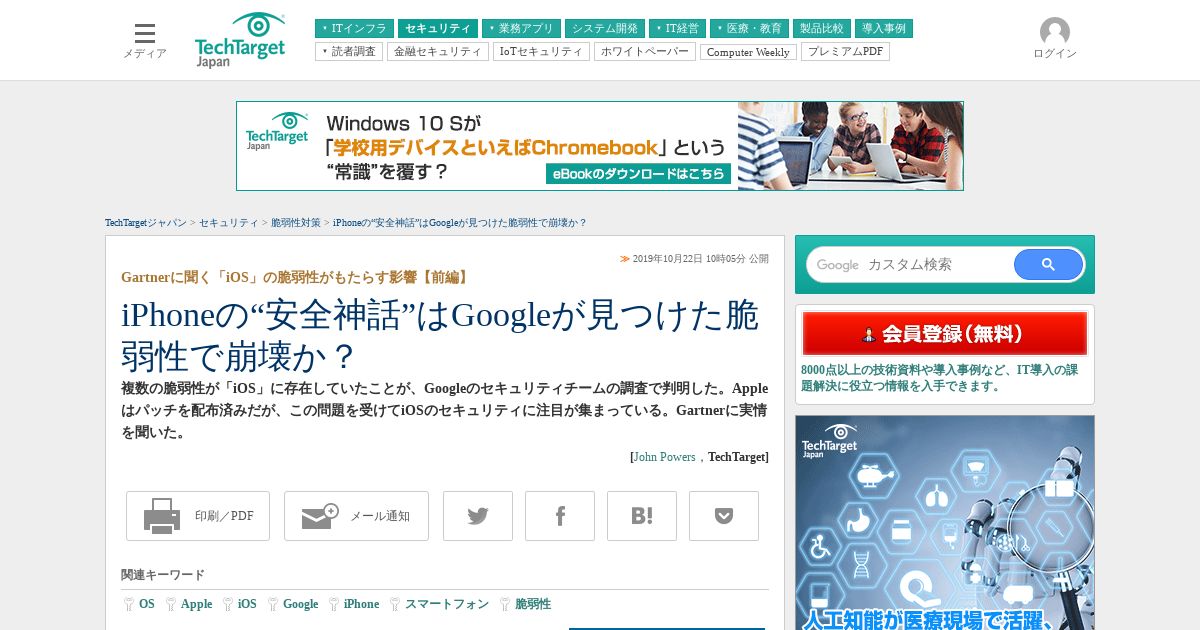Expand the 業務アプリ menu
Screen dimensions: 1200x630
pos(521,29)
